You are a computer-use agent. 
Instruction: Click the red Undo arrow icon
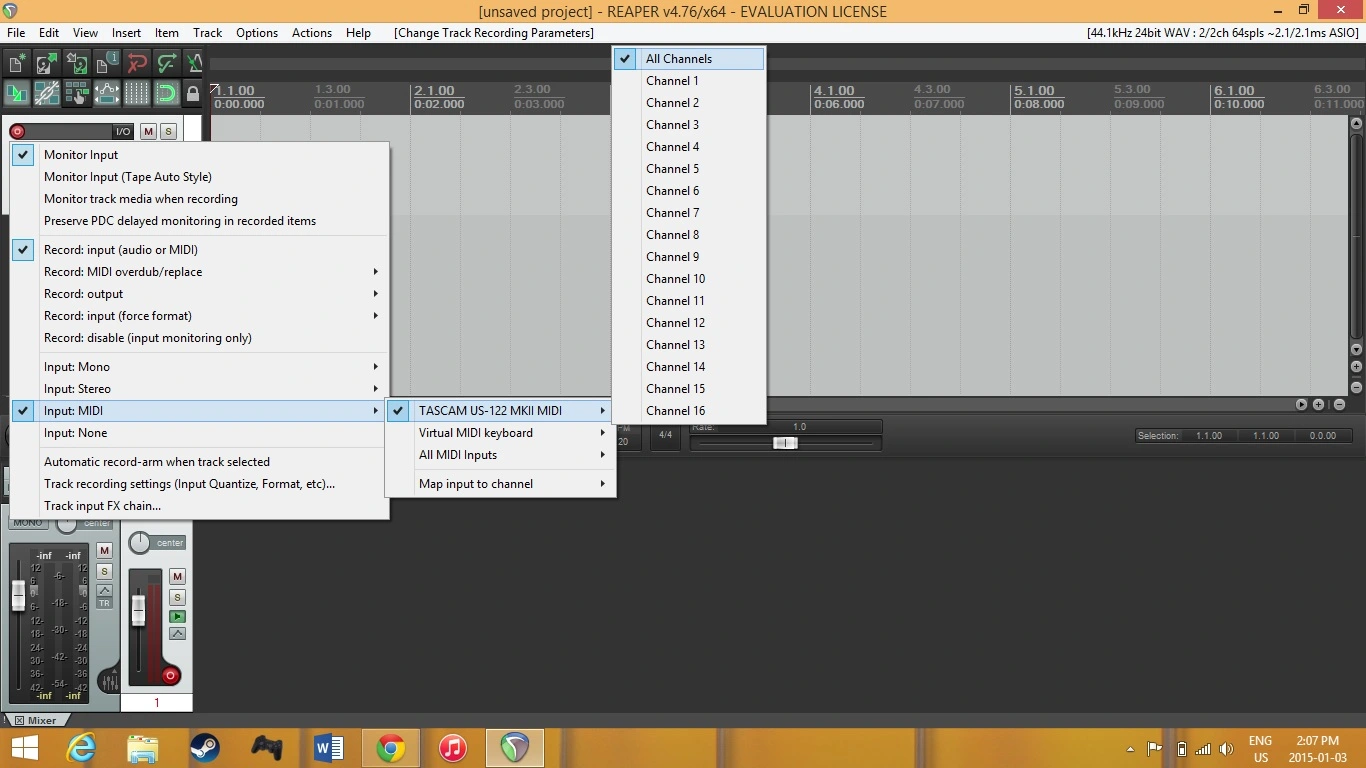pyautogui.click(x=137, y=64)
